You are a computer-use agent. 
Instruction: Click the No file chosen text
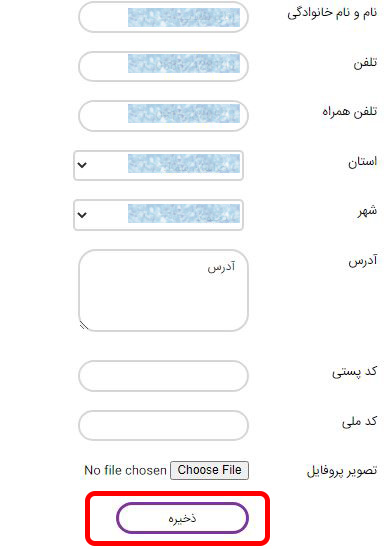click(x=125, y=470)
